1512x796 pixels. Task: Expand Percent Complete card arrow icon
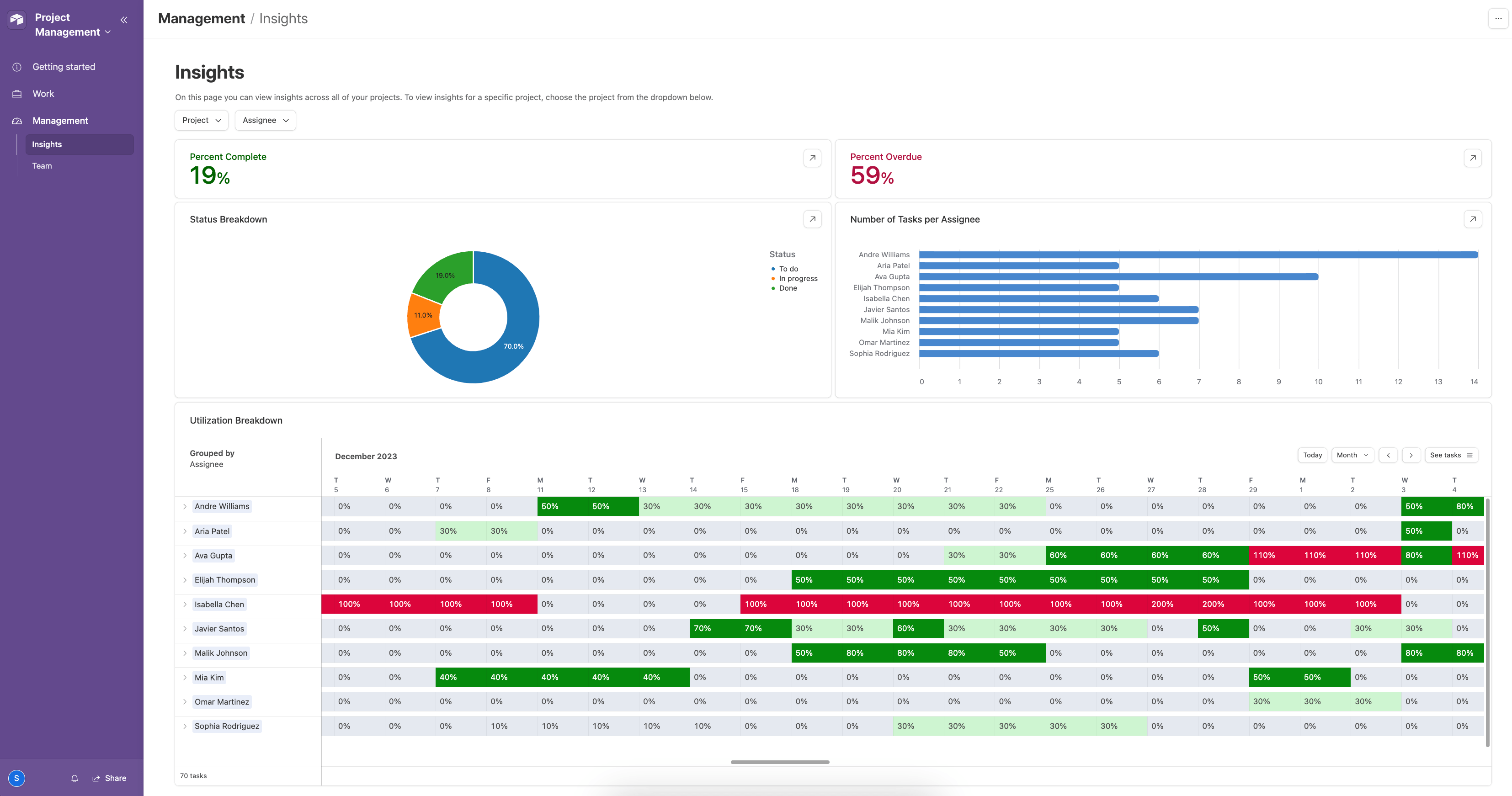point(812,158)
